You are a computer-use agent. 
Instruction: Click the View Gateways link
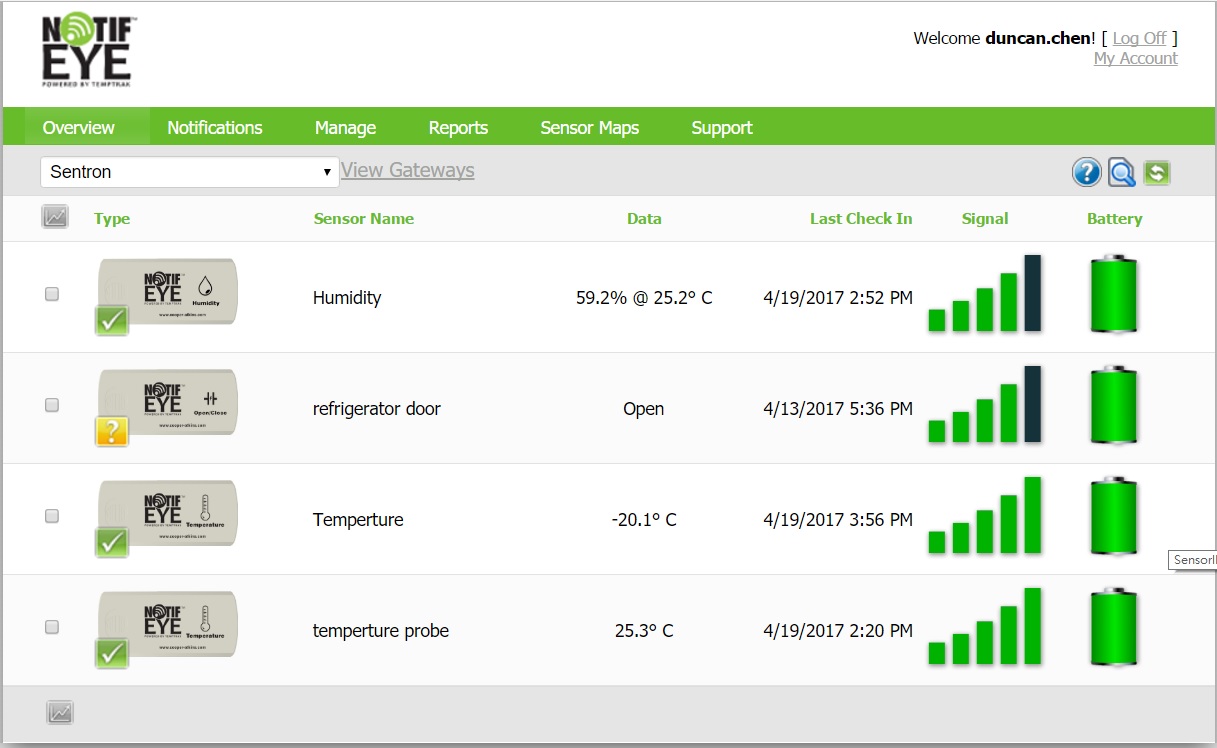pos(407,170)
